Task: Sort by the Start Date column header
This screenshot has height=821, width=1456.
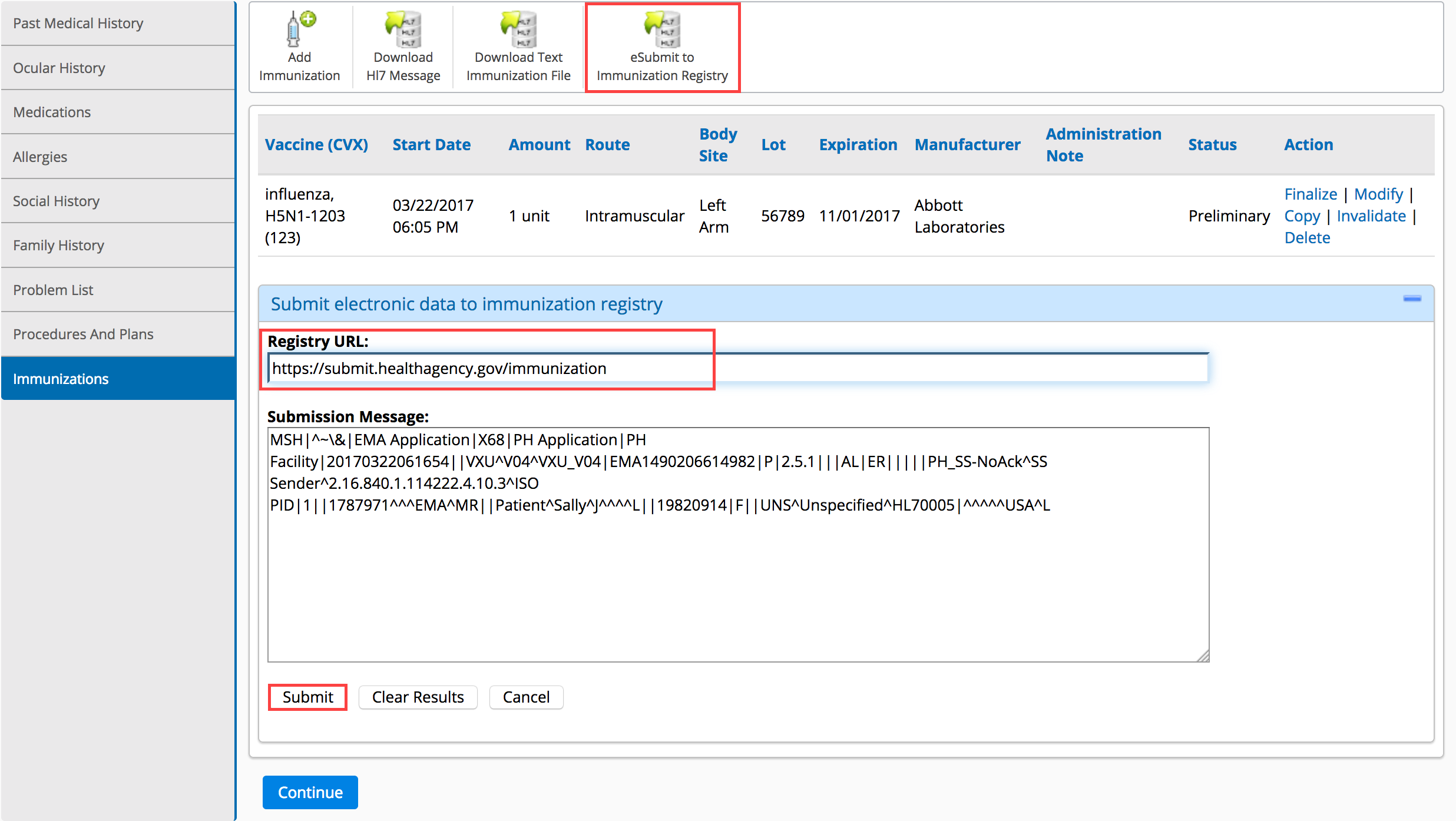Action: click(431, 145)
